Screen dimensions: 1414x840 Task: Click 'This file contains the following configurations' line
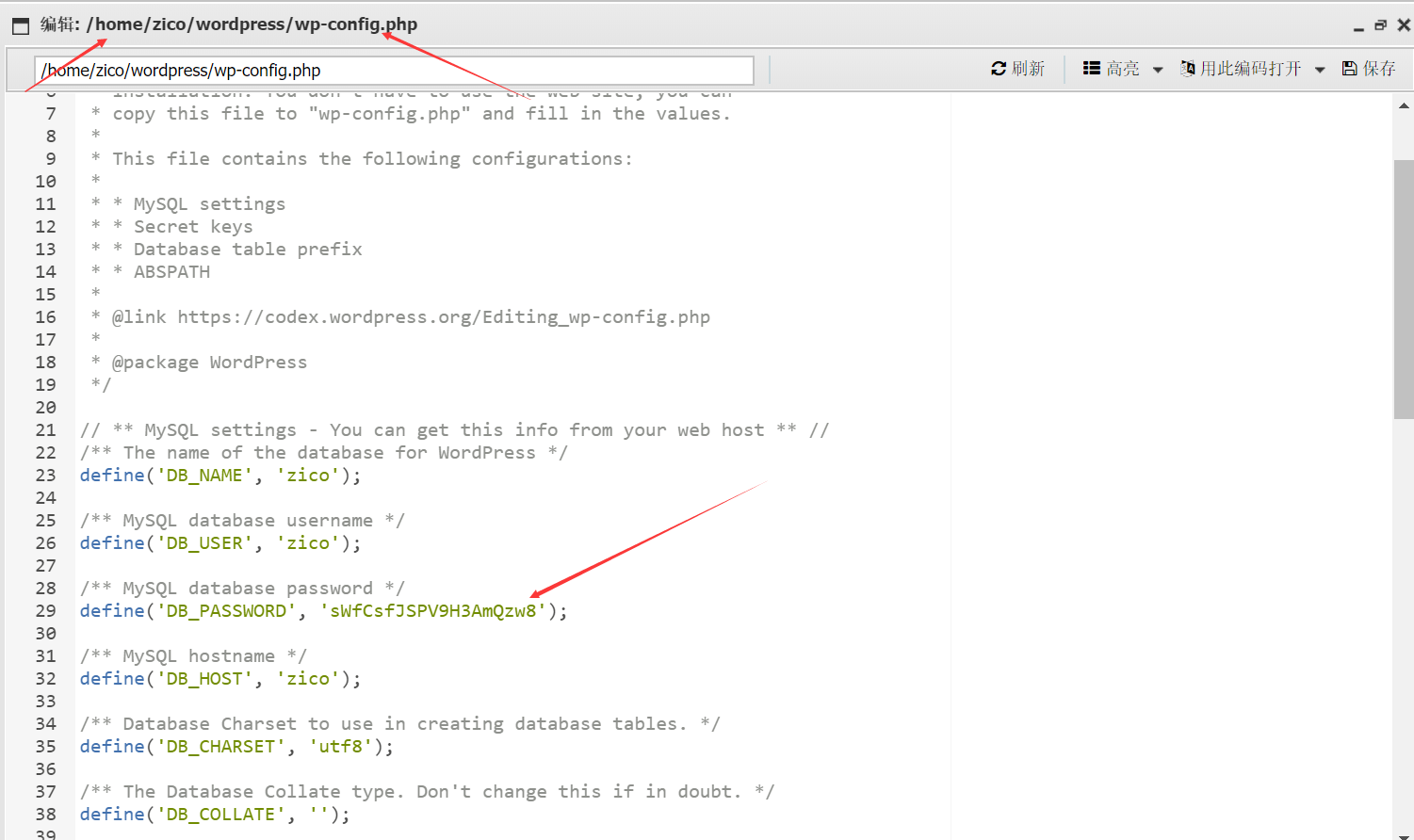(362, 159)
